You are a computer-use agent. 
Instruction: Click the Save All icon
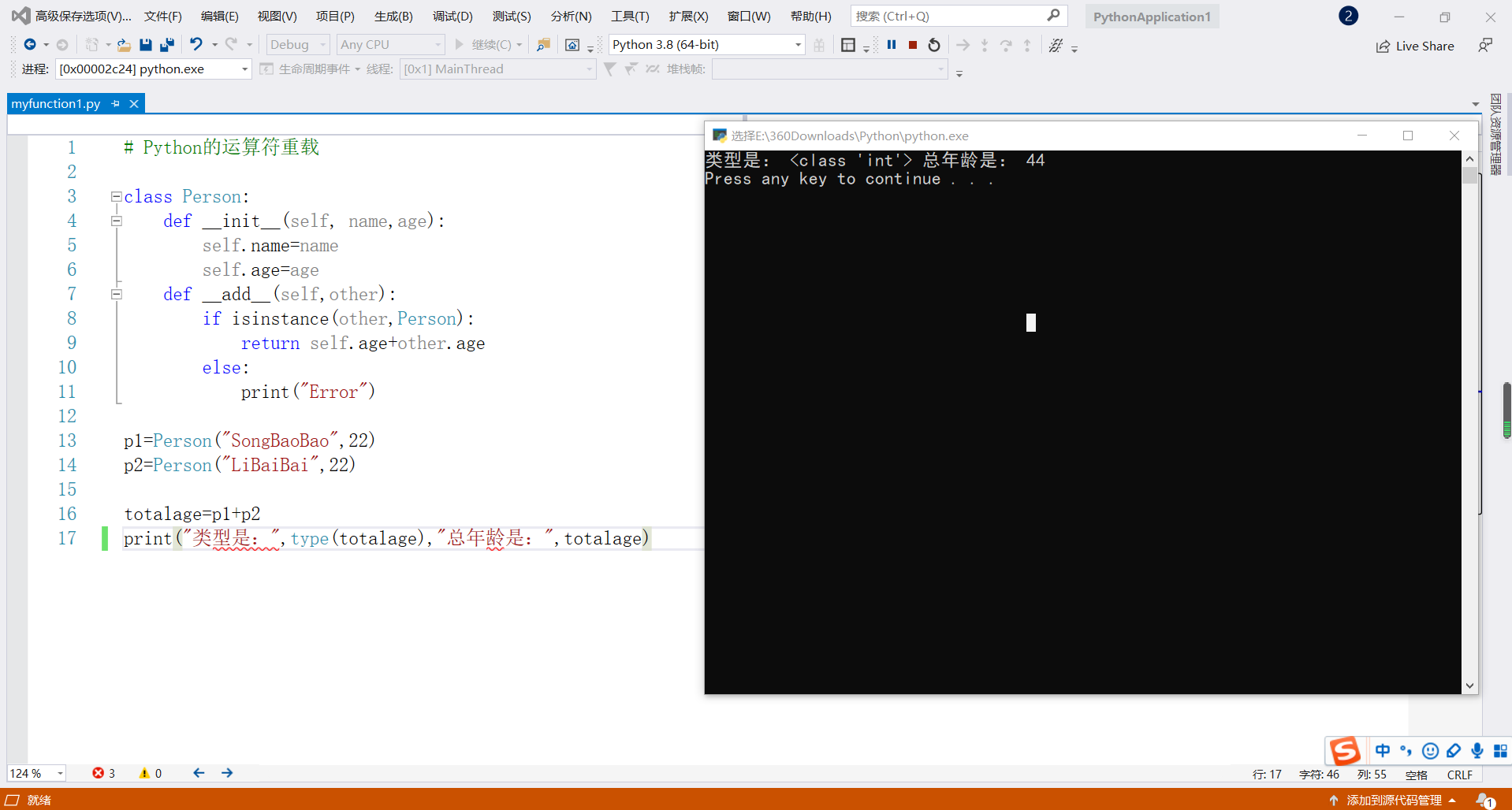pyautogui.click(x=166, y=45)
